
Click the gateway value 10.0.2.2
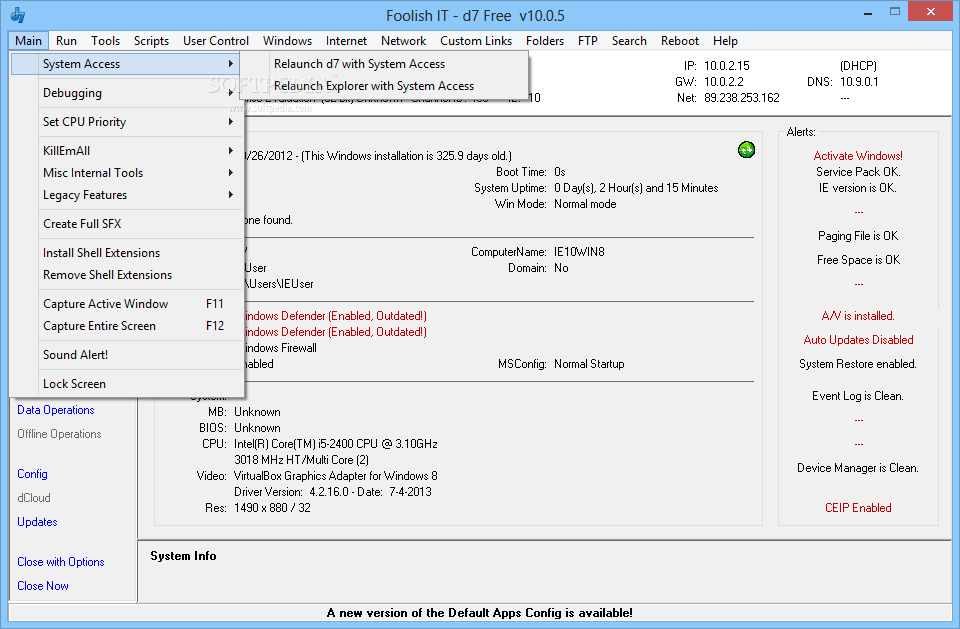click(724, 81)
